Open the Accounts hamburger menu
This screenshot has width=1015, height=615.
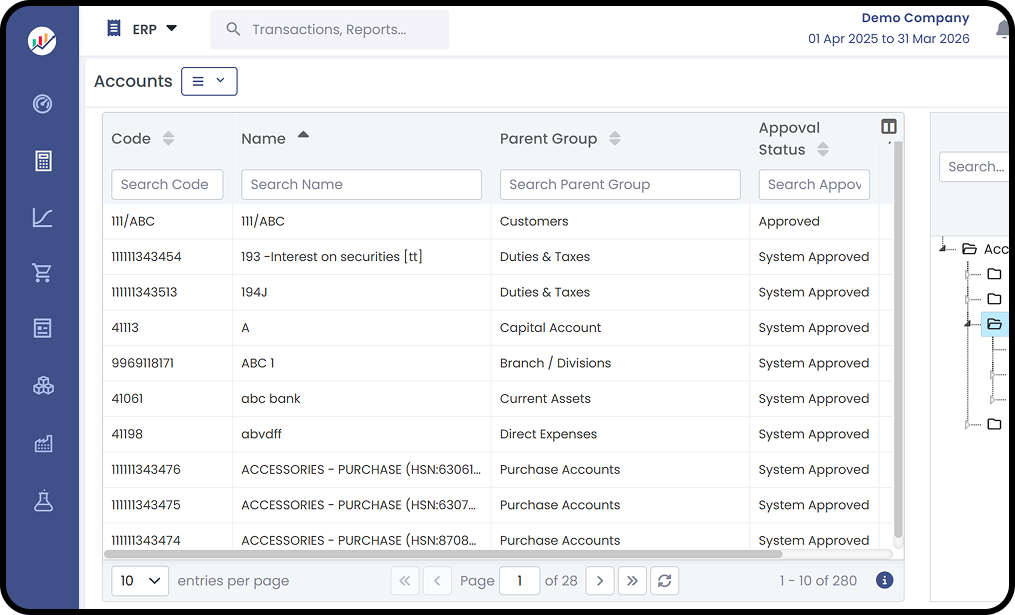(x=209, y=81)
